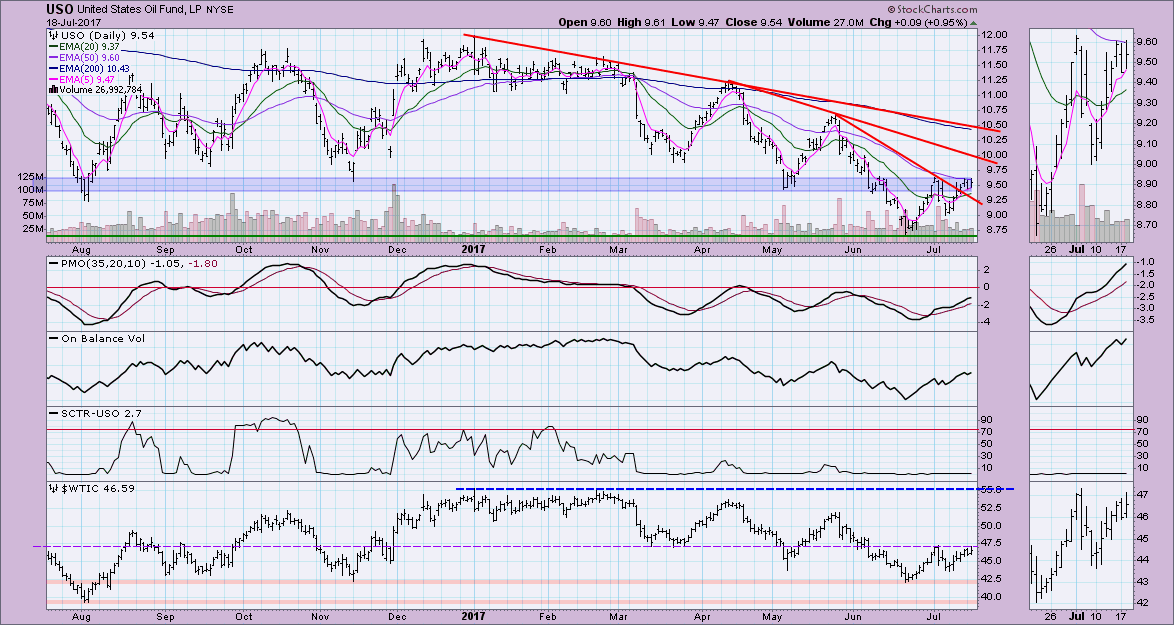Click the black line marker before PMO(35,20,10)
The width and height of the screenshot is (1174, 625).
point(52,263)
